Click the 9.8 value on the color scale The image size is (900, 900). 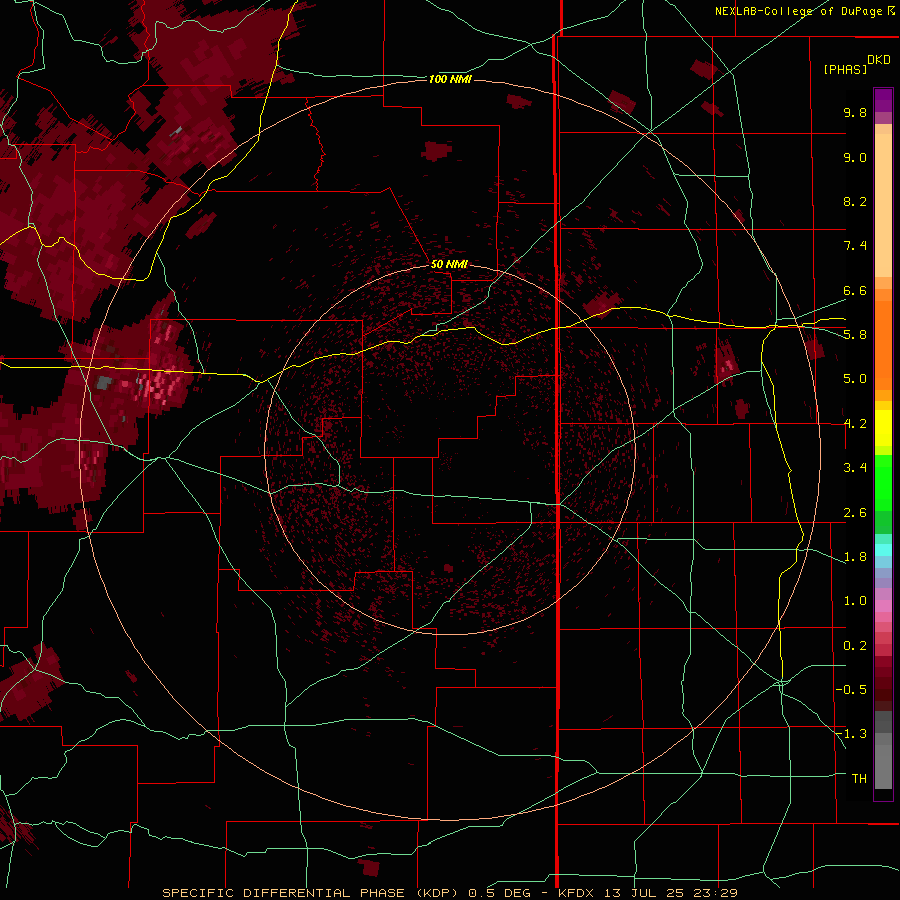click(855, 112)
